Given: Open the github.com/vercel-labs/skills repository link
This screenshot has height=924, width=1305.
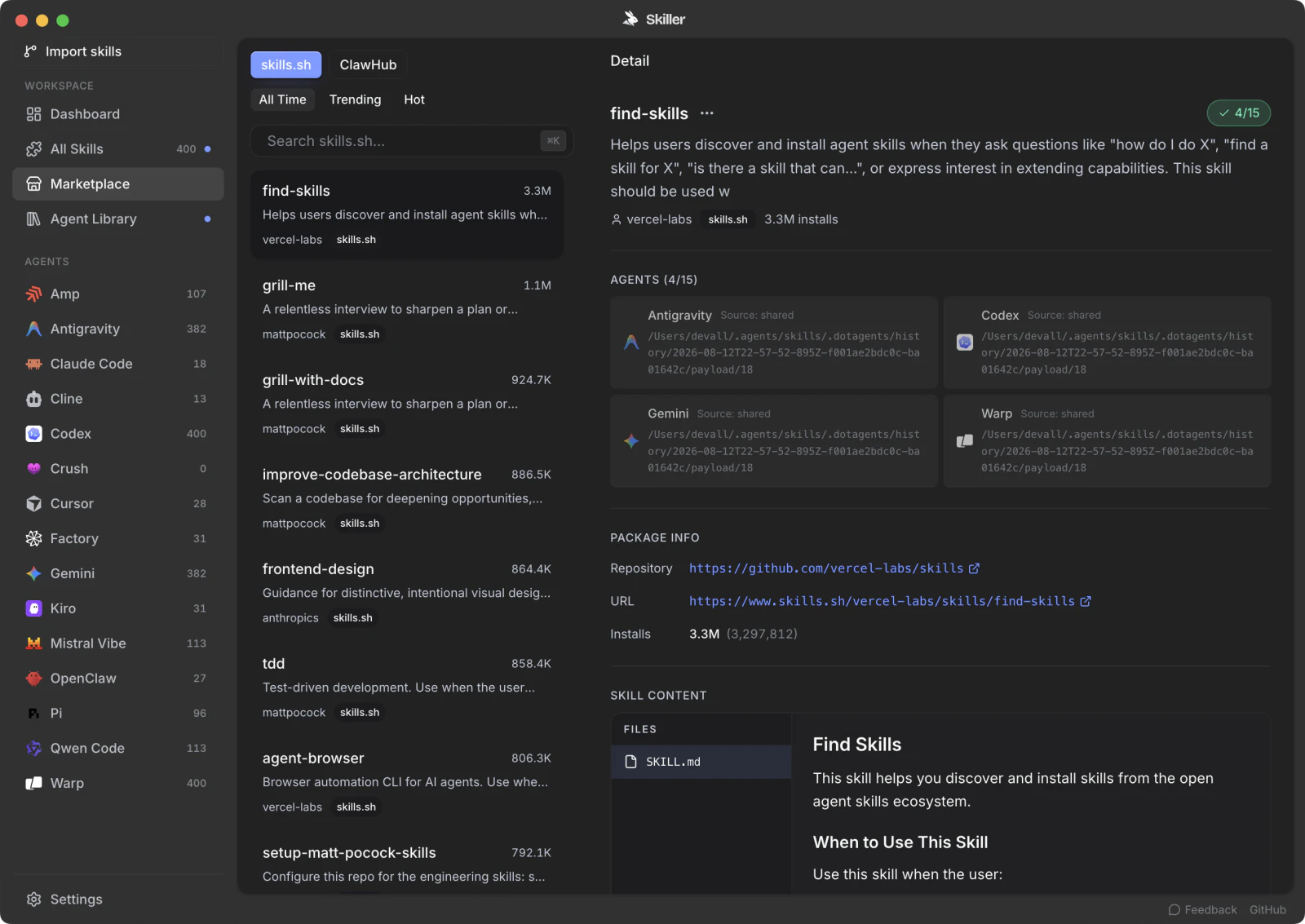Looking at the screenshot, I should [x=825, y=568].
